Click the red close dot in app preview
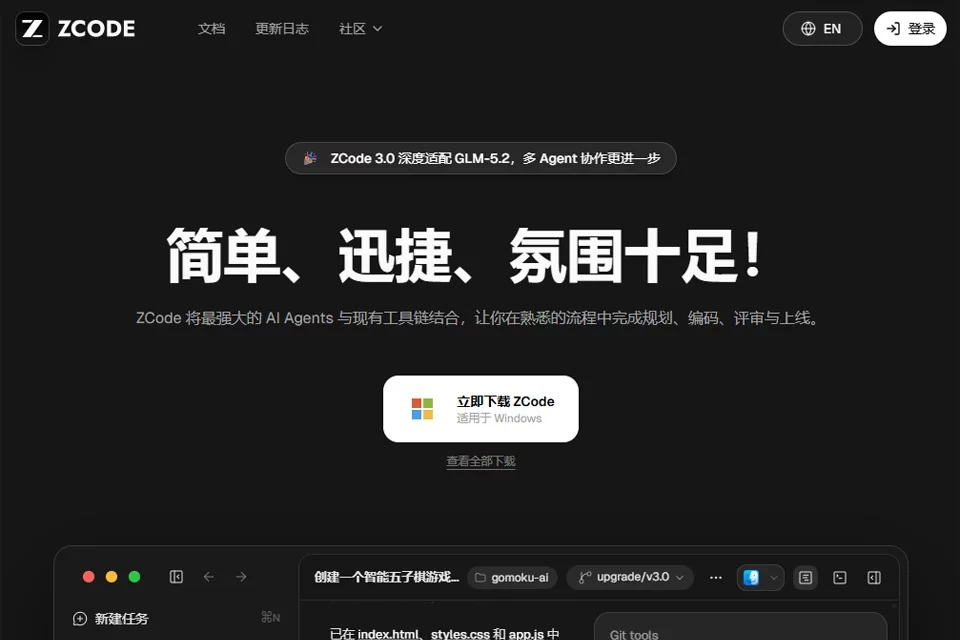960x640 pixels. pos(89,577)
